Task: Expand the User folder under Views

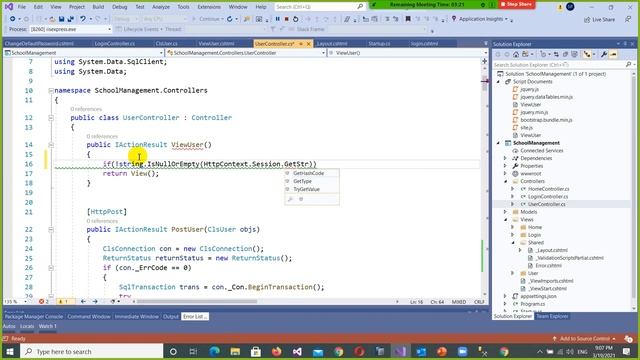Action: point(513,273)
